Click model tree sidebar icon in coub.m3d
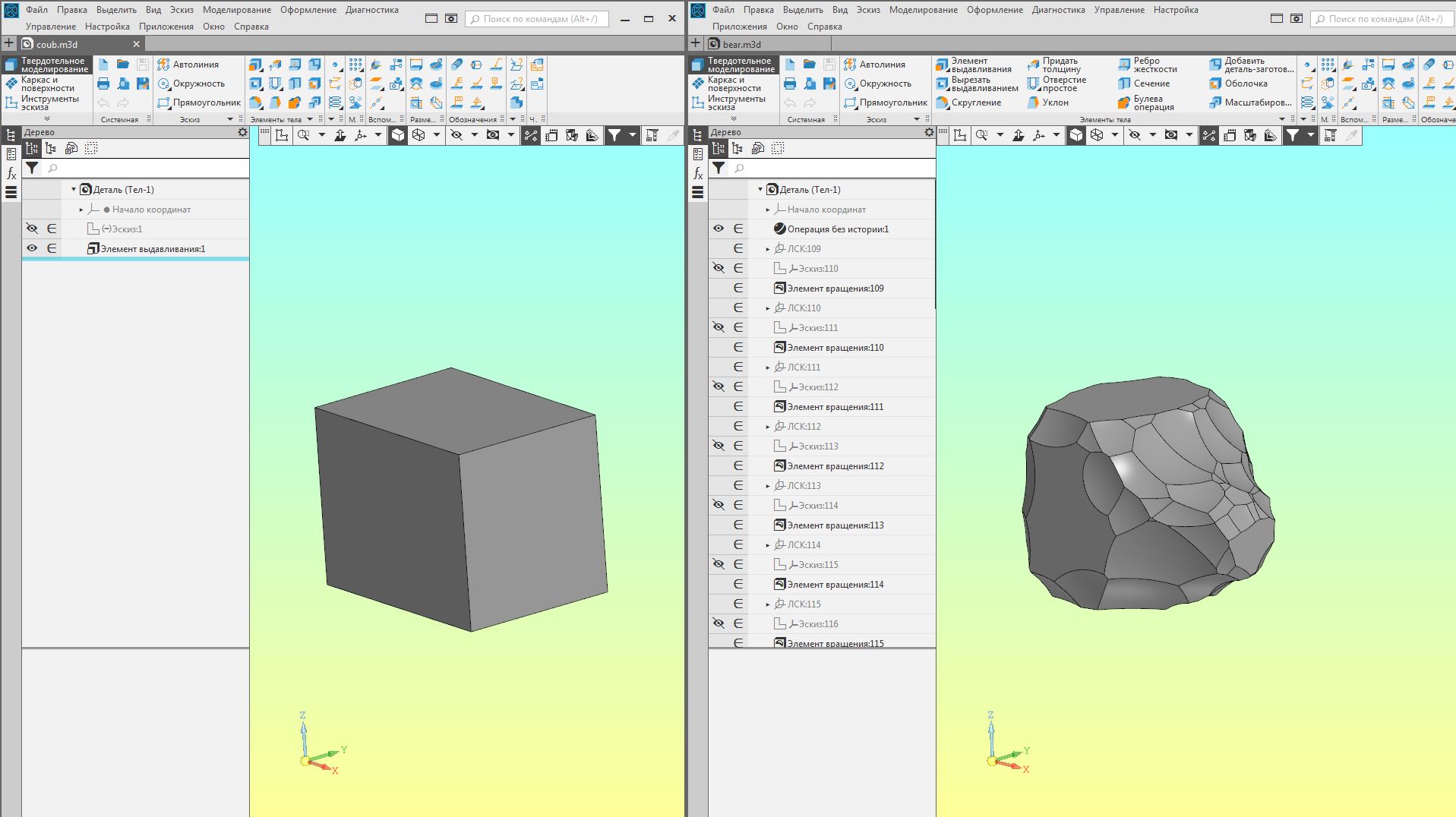 (11, 135)
